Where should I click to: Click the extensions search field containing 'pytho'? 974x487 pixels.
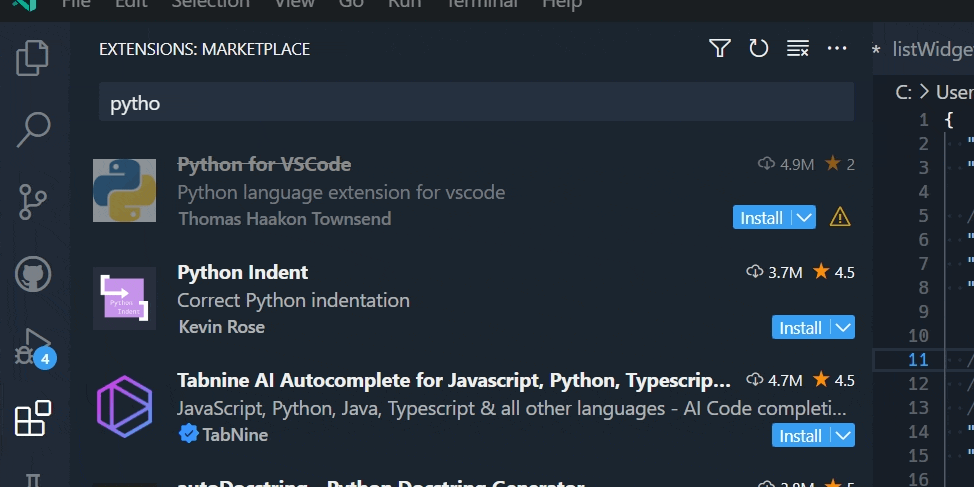[x=476, y=102]
